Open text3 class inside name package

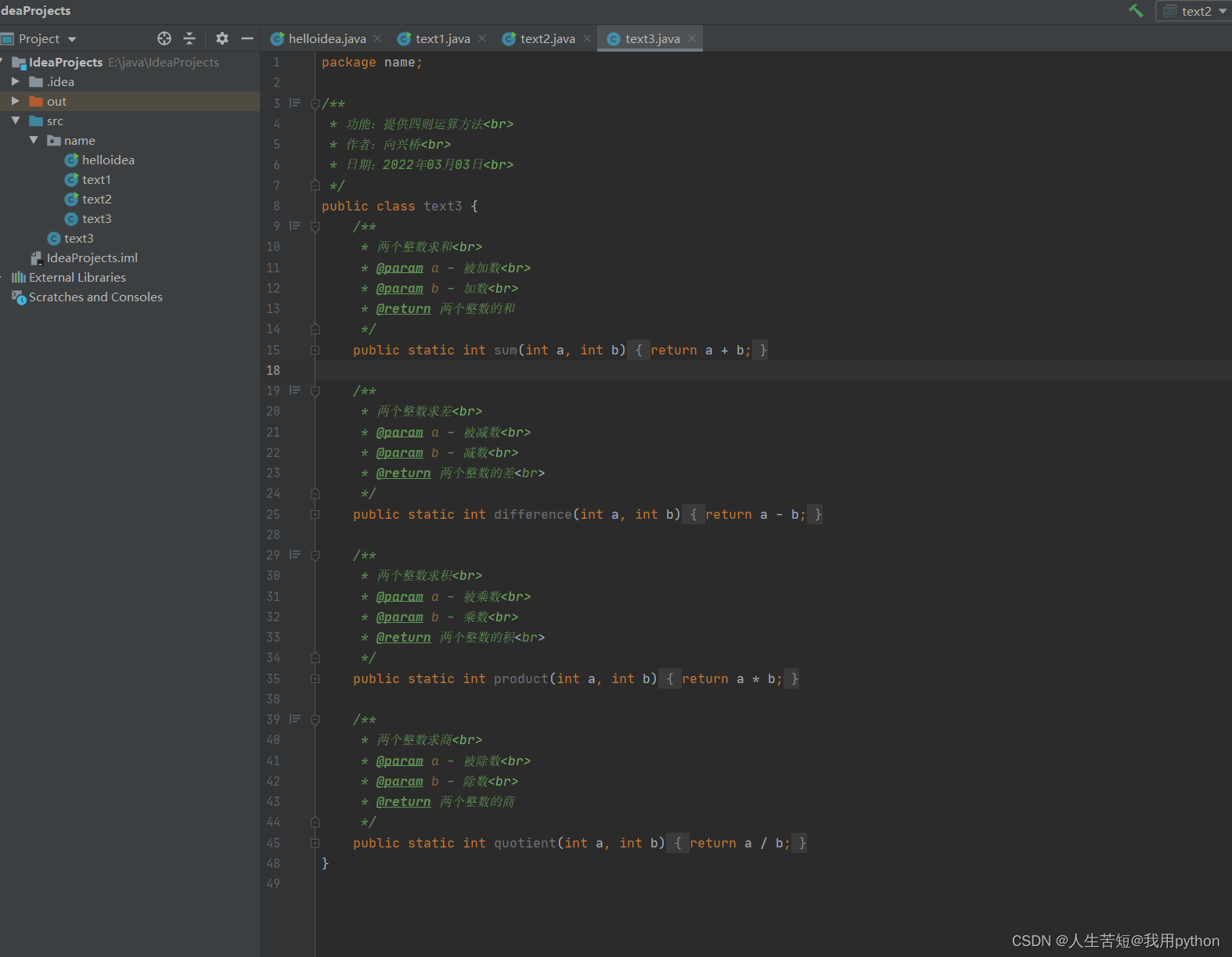(88, 218)
